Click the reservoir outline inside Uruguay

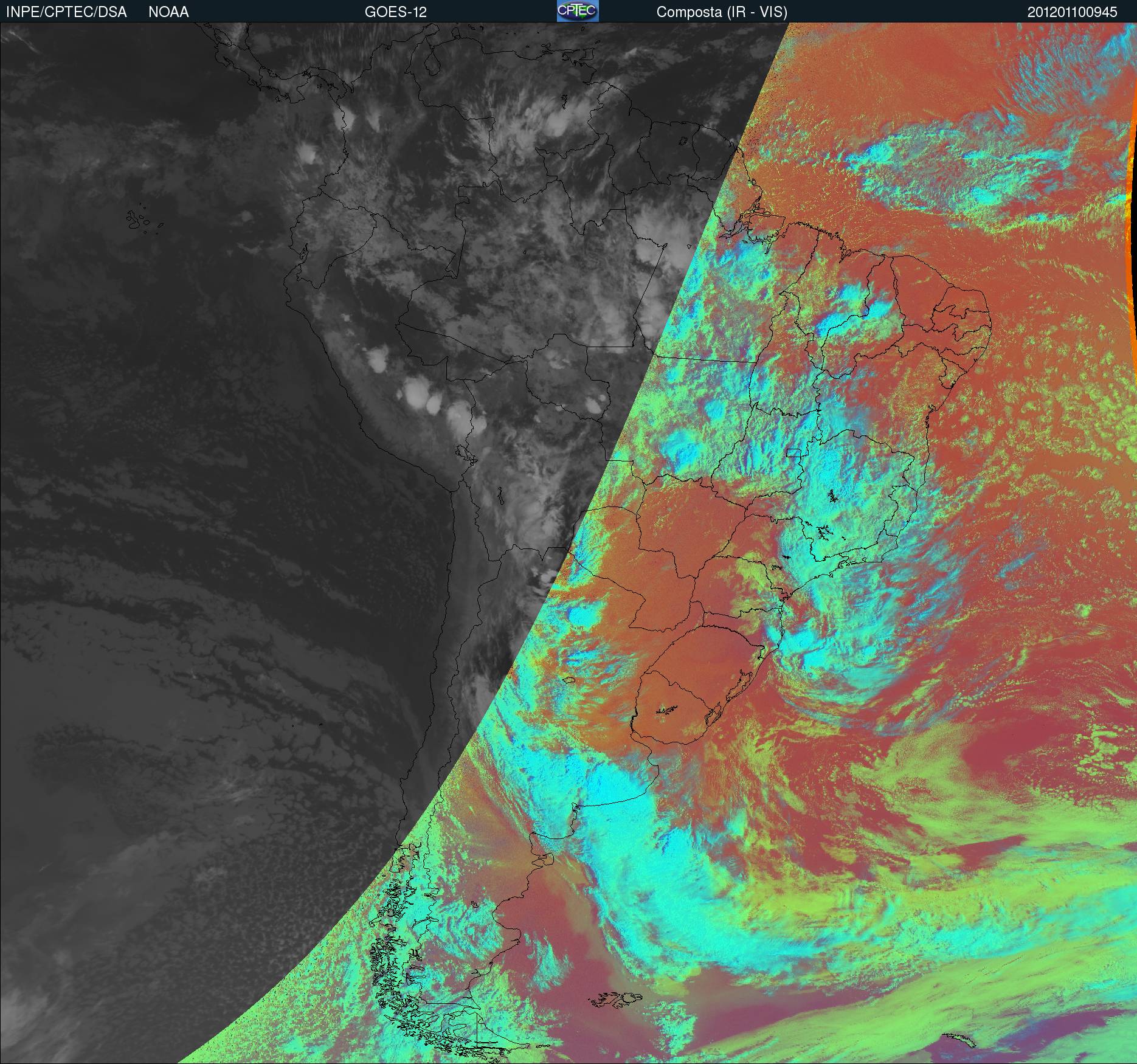668,709
